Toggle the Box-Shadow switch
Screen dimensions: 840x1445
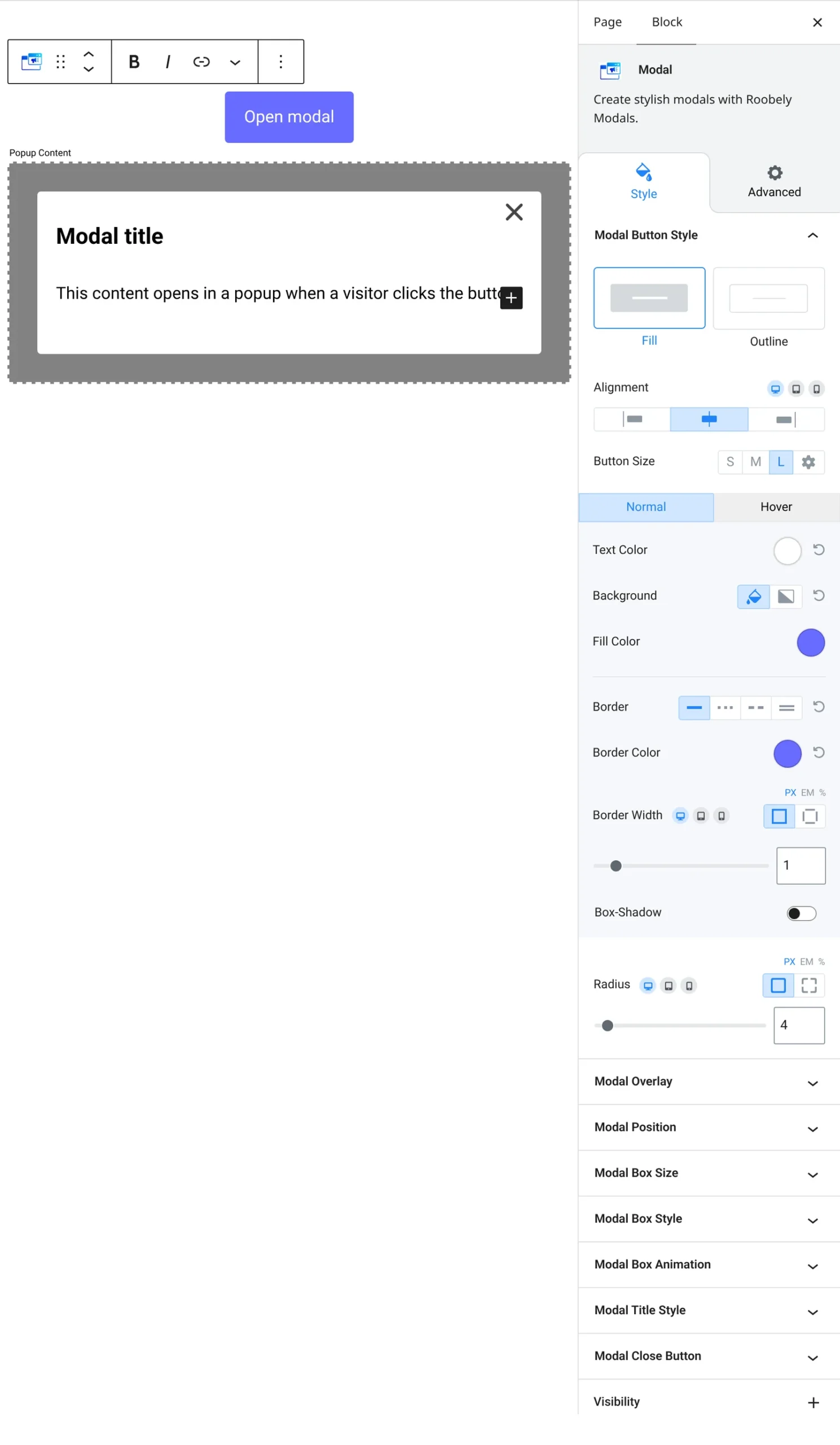[801, 913]
